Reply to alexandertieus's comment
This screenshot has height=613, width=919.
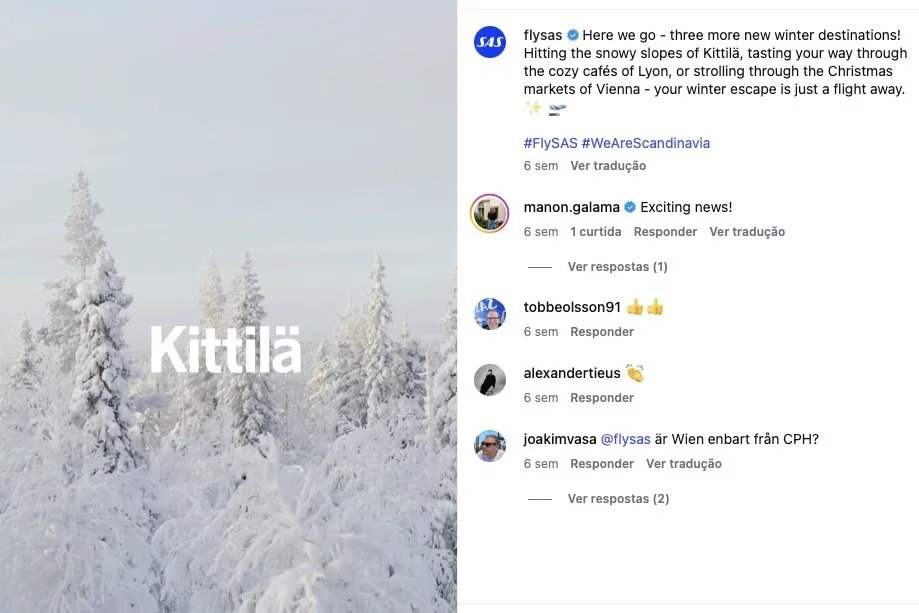tap(602, 398)
